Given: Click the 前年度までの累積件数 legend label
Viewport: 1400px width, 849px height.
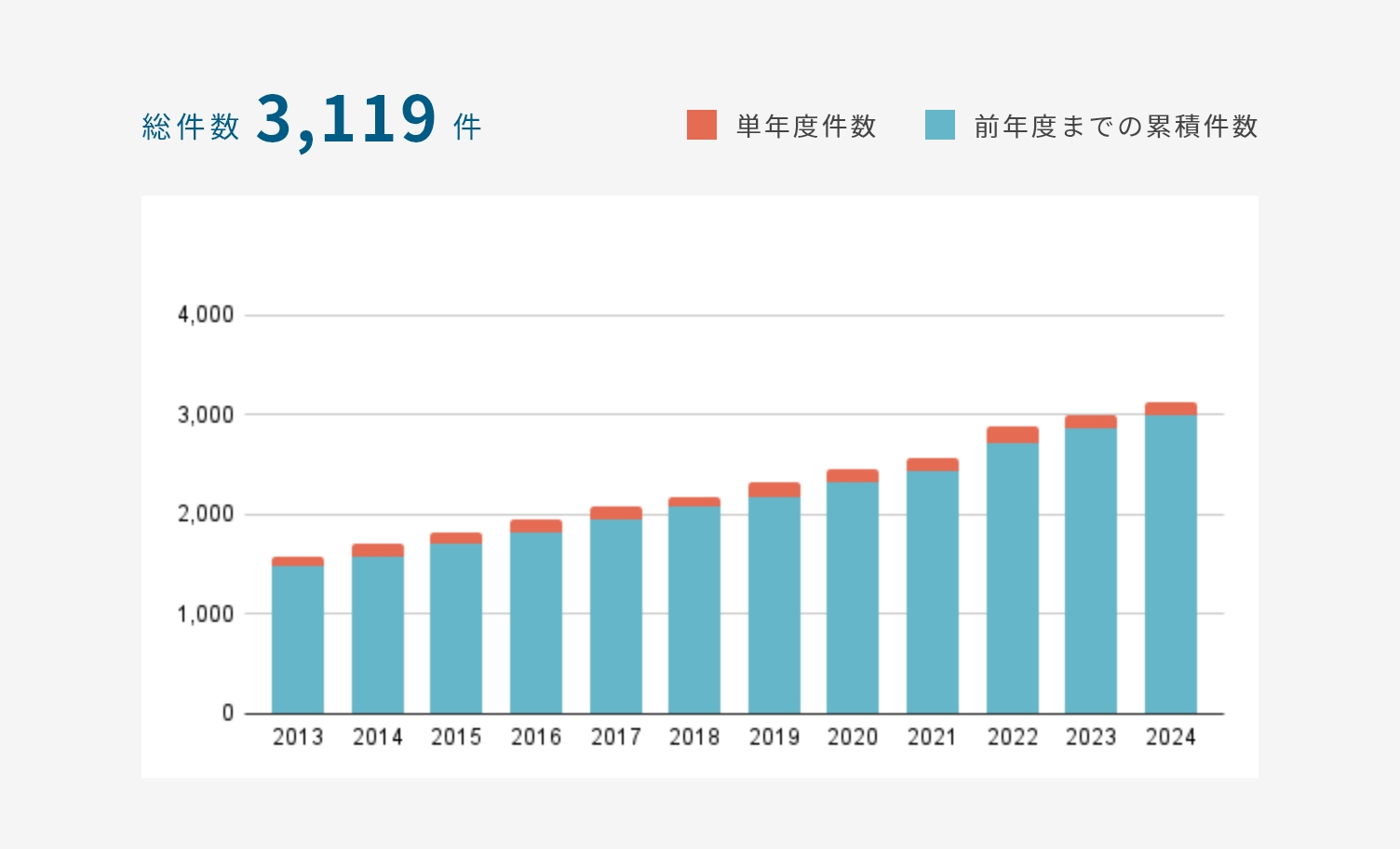Looking at the screenshot, I should coord(1116,126).
